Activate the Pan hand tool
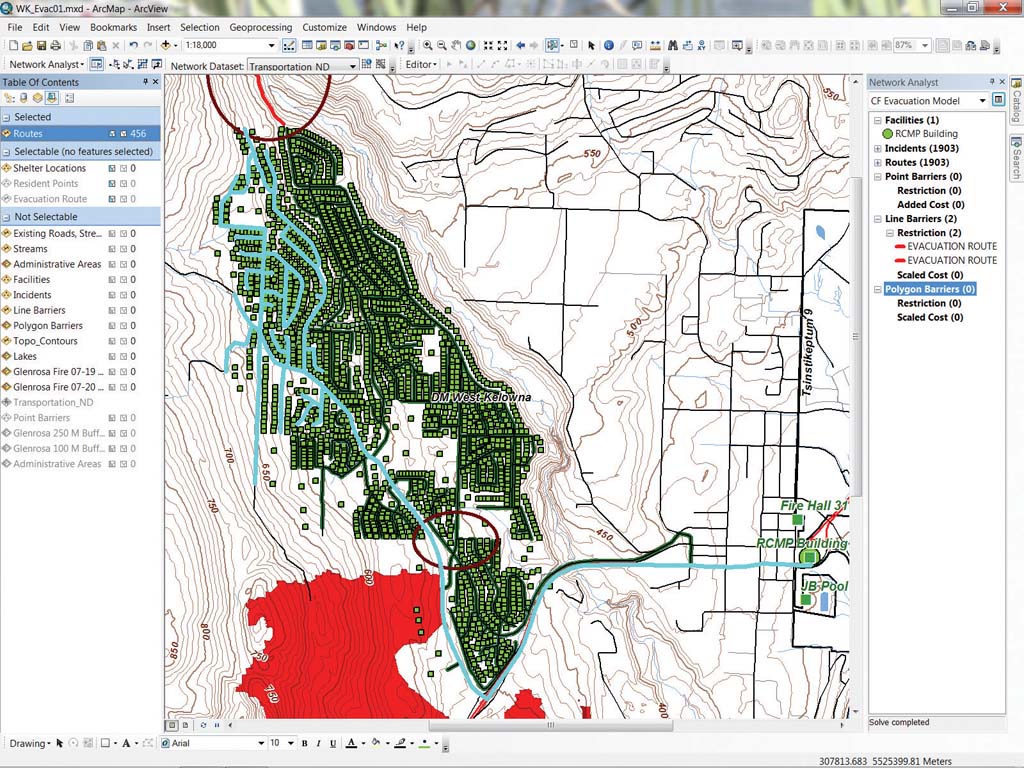The width and height of the screenshot is (1024, 768). [456, 45]
